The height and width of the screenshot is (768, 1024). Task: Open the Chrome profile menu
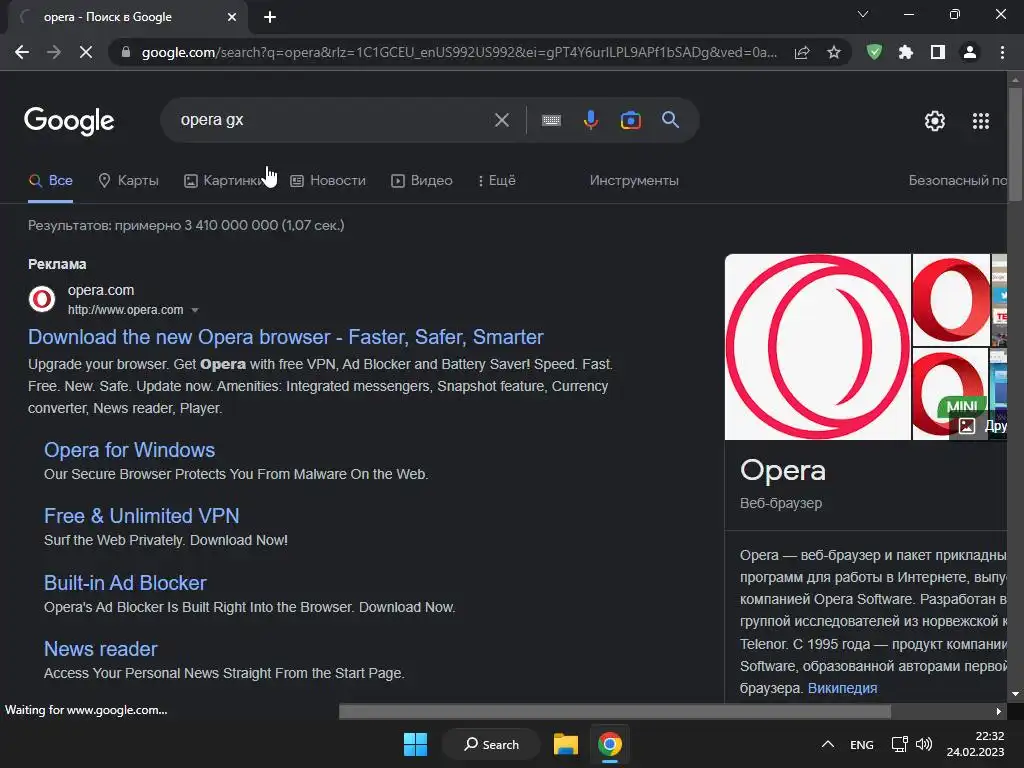click(x=970, y=52)
